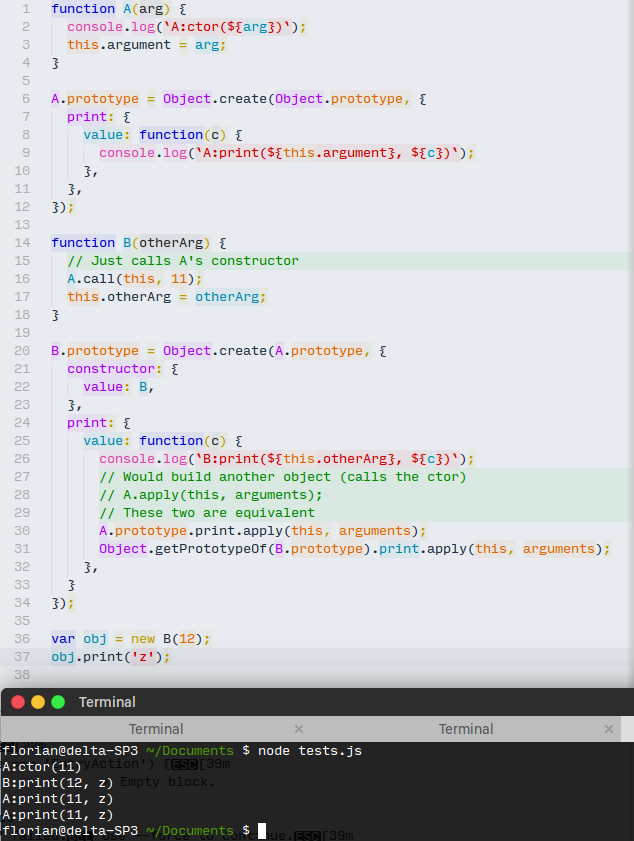Switch to the second Terminal tab
The image size is (634, 841).
(x=466, y=729)
